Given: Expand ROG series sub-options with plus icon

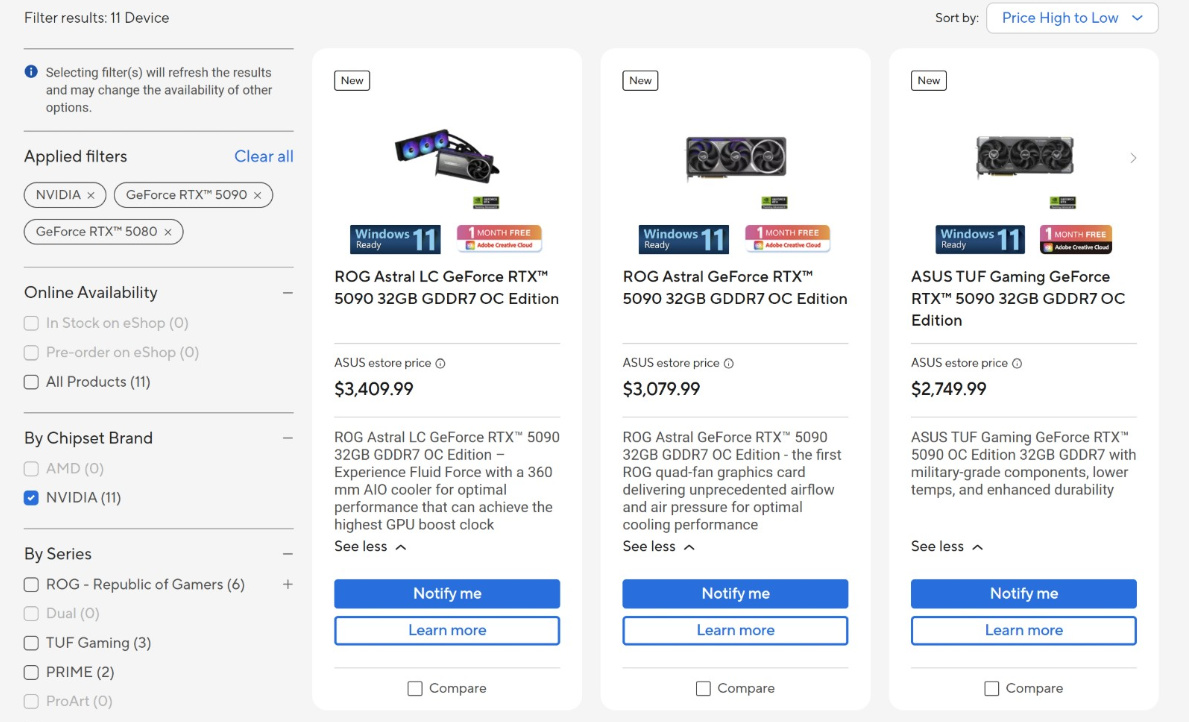Looking at the screenshot, I should point(288,584).
